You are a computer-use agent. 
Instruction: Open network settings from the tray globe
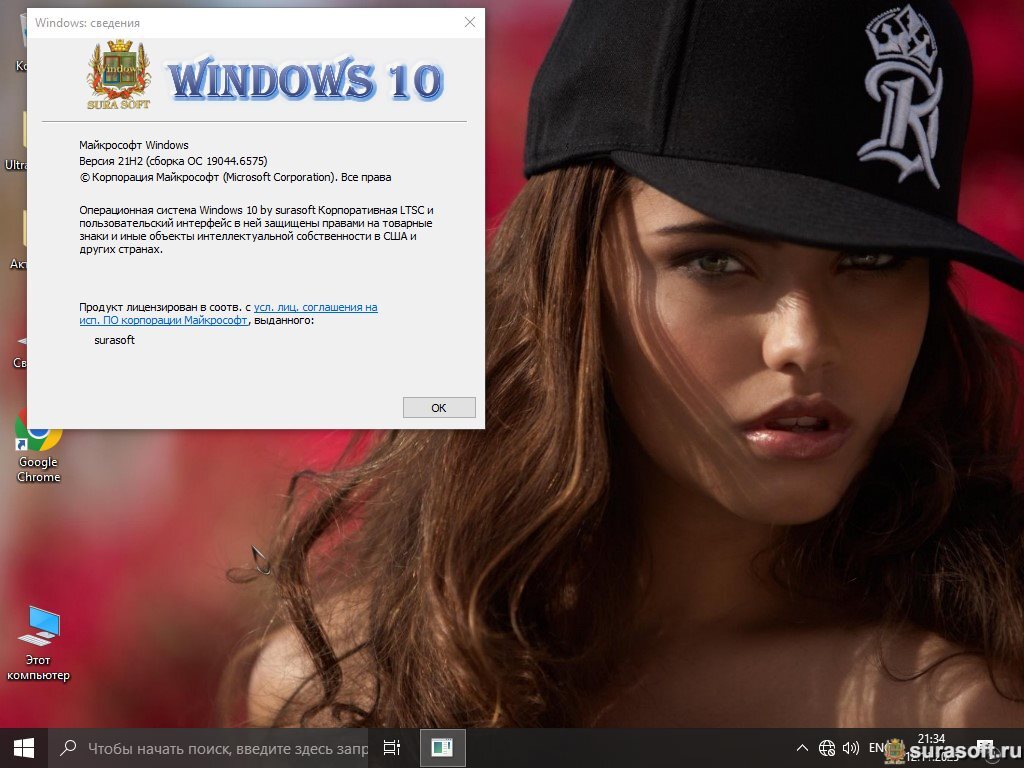pyautogui.click(x=827, y=748)
